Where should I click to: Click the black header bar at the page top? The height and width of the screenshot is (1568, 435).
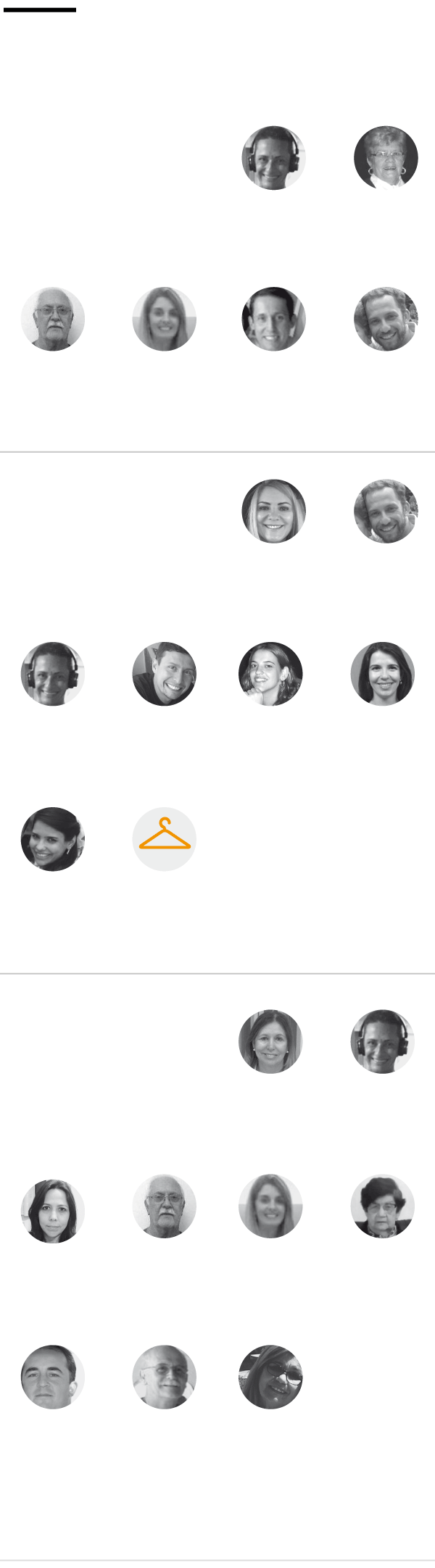pos(40,10)
